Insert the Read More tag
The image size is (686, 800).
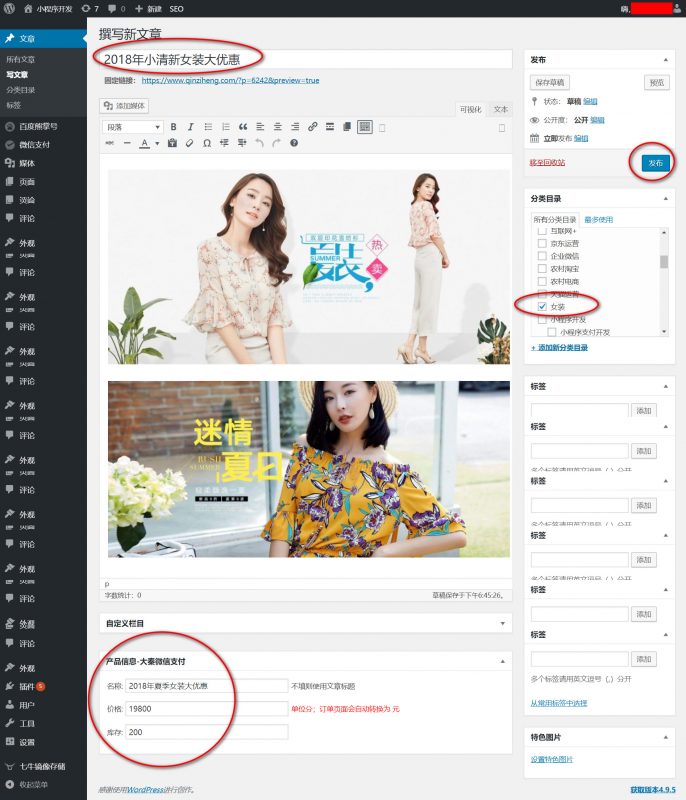(x=330, y=127)
